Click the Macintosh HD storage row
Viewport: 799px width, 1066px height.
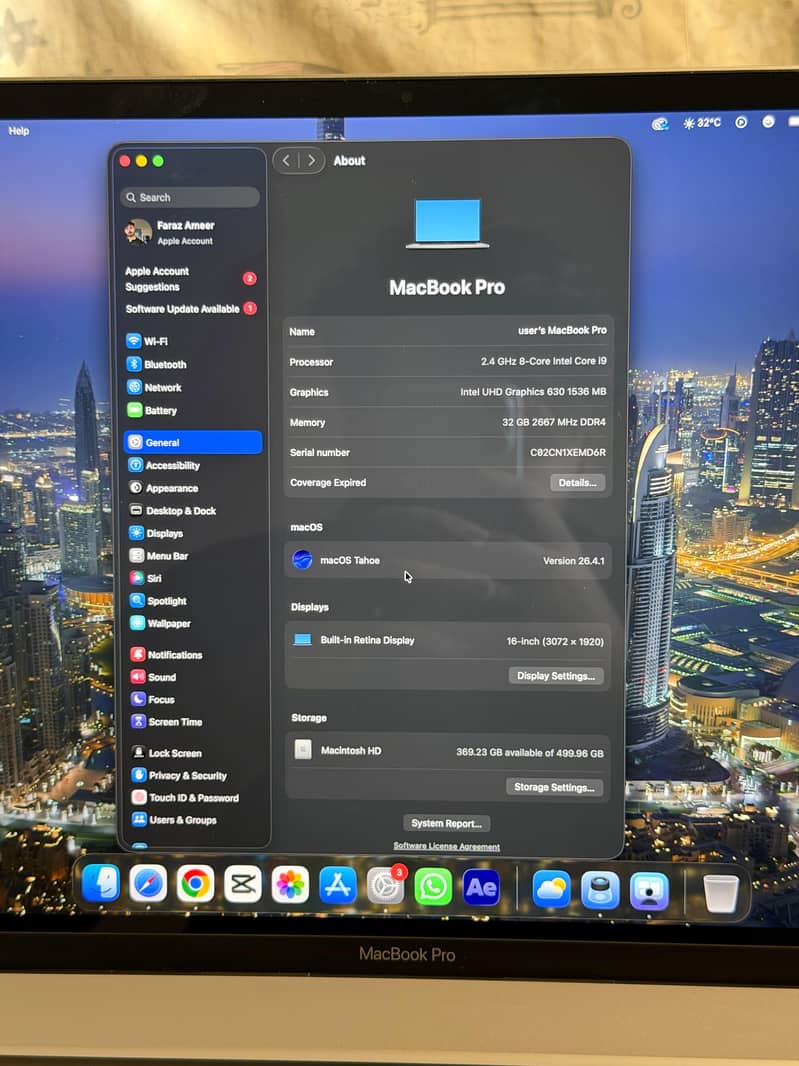[448, 751]
